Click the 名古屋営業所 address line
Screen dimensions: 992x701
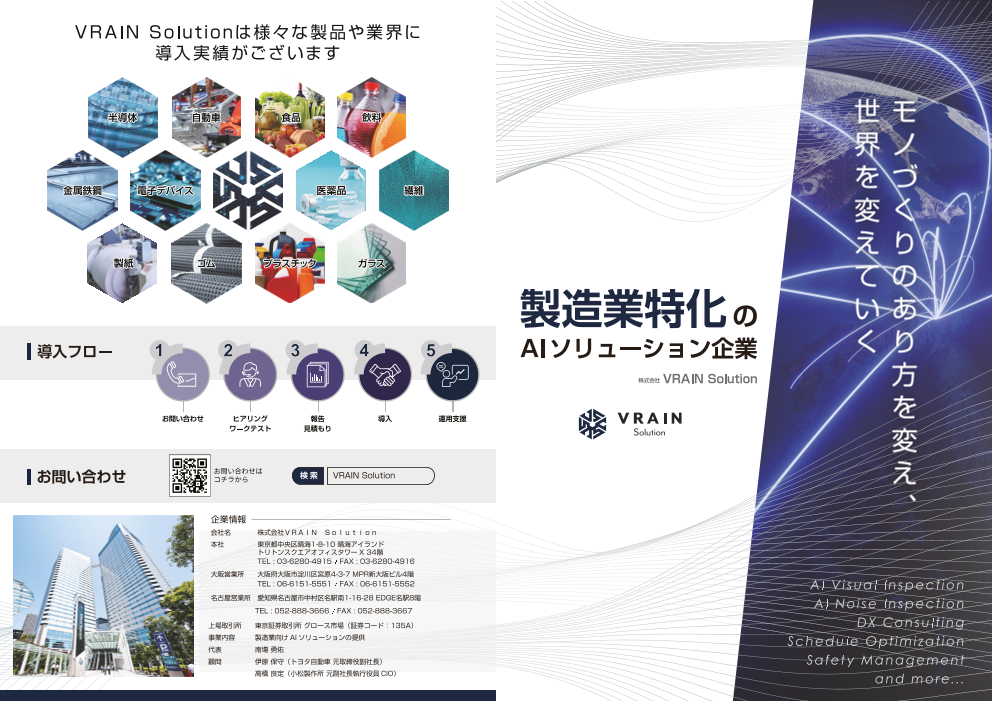click(x=316, y=598)
